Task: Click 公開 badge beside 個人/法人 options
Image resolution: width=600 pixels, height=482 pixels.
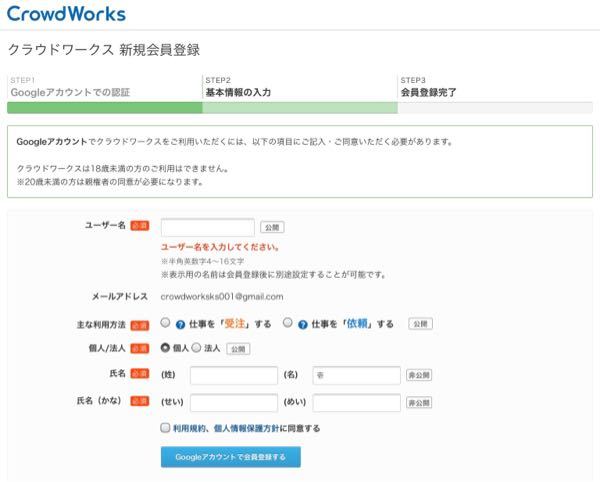Action: tap(238, 349)
